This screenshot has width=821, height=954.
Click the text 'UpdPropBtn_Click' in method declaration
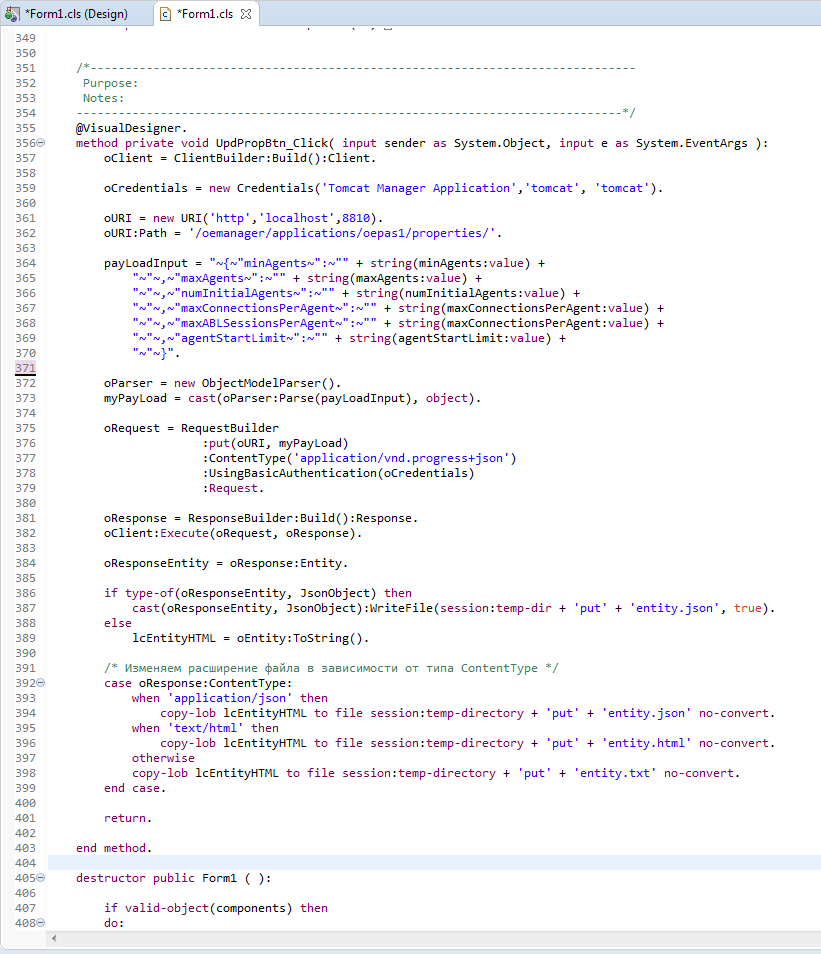click(271, 144)
